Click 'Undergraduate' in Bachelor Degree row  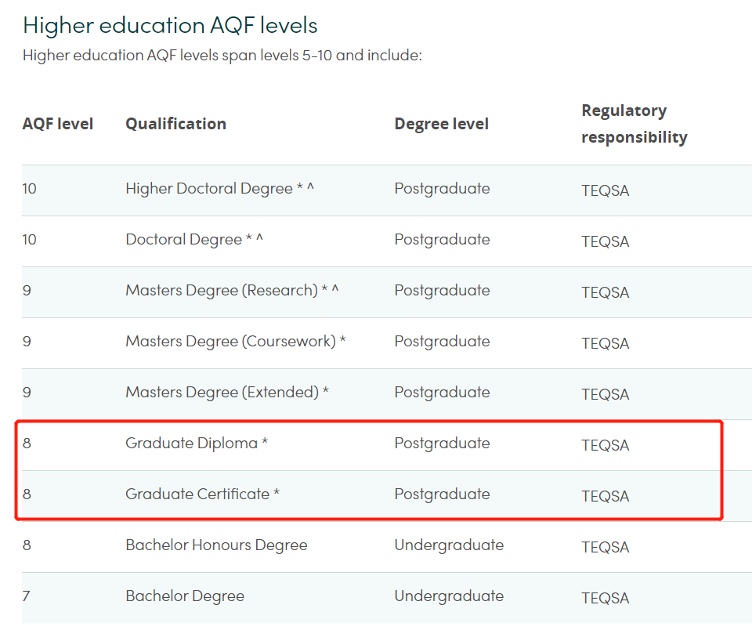coord(449,596)
